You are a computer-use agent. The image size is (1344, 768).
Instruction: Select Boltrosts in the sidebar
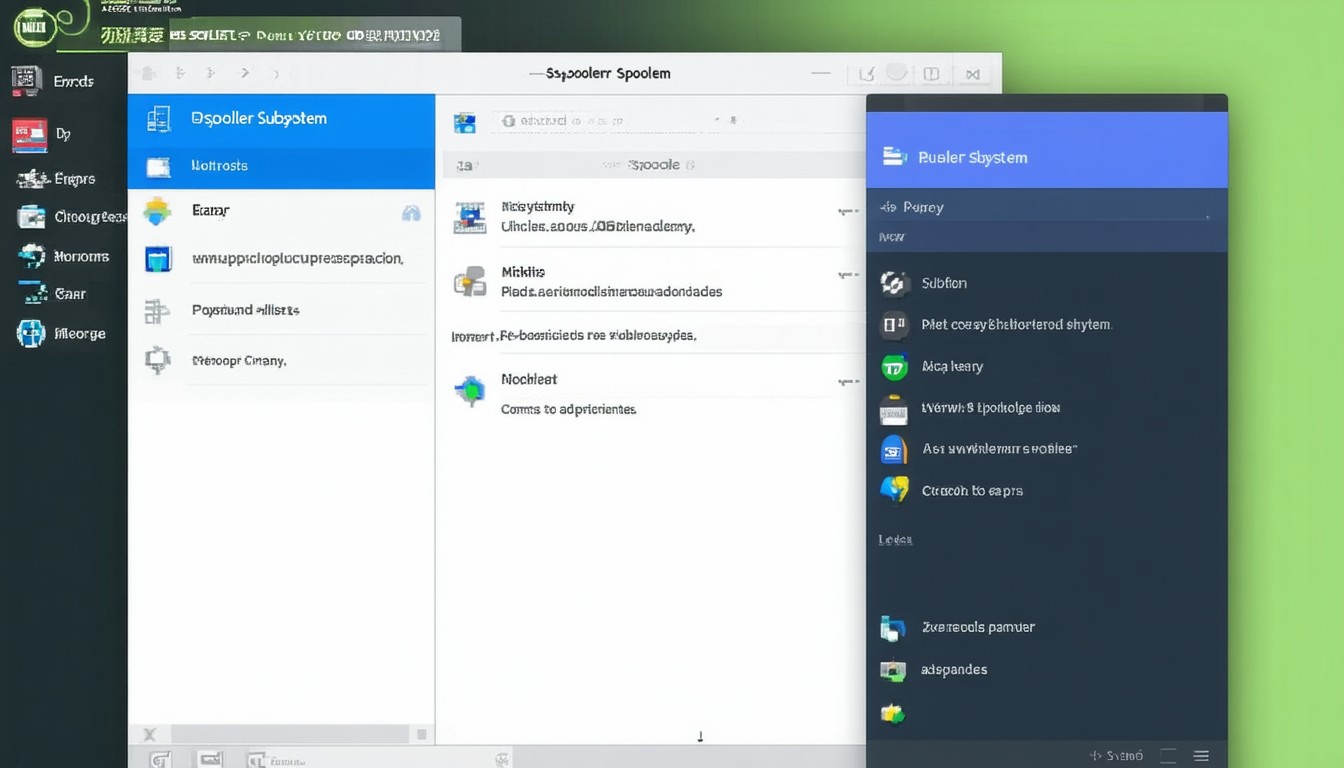click(219, 166)
